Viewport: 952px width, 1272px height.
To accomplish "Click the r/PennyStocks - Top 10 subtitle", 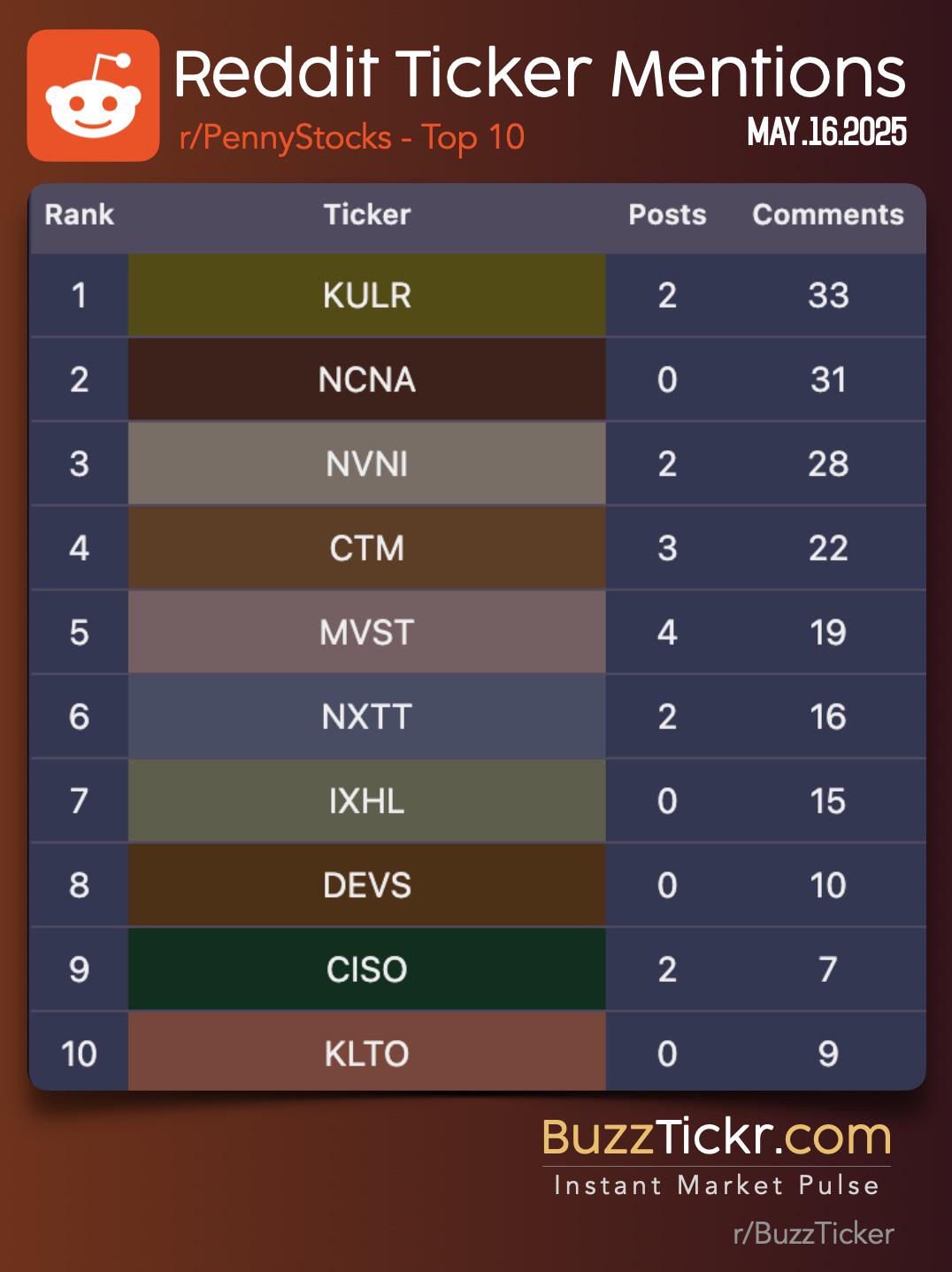I will 352,138.
